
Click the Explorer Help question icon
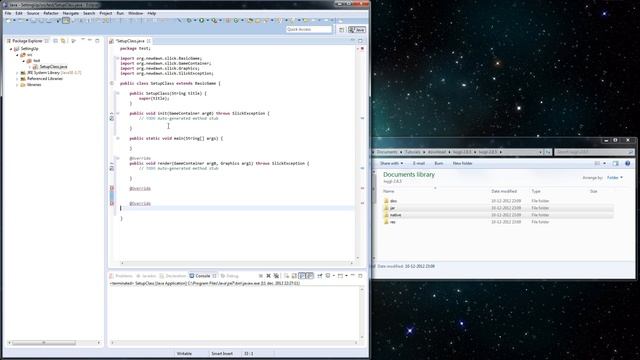pos(627,163)
